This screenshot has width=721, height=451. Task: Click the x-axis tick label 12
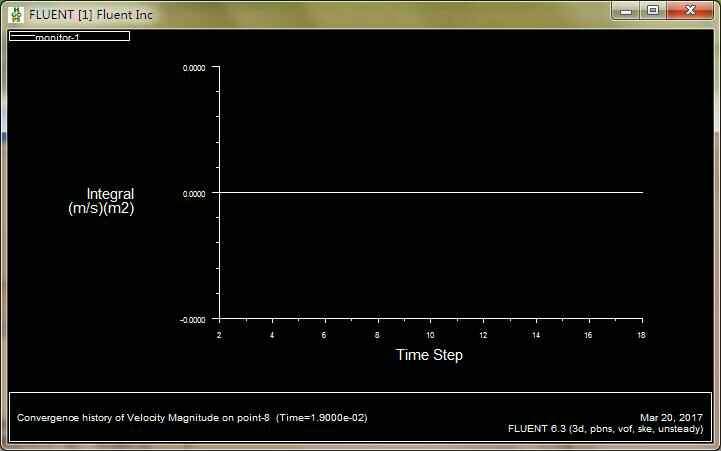click(x=483, y=335)
